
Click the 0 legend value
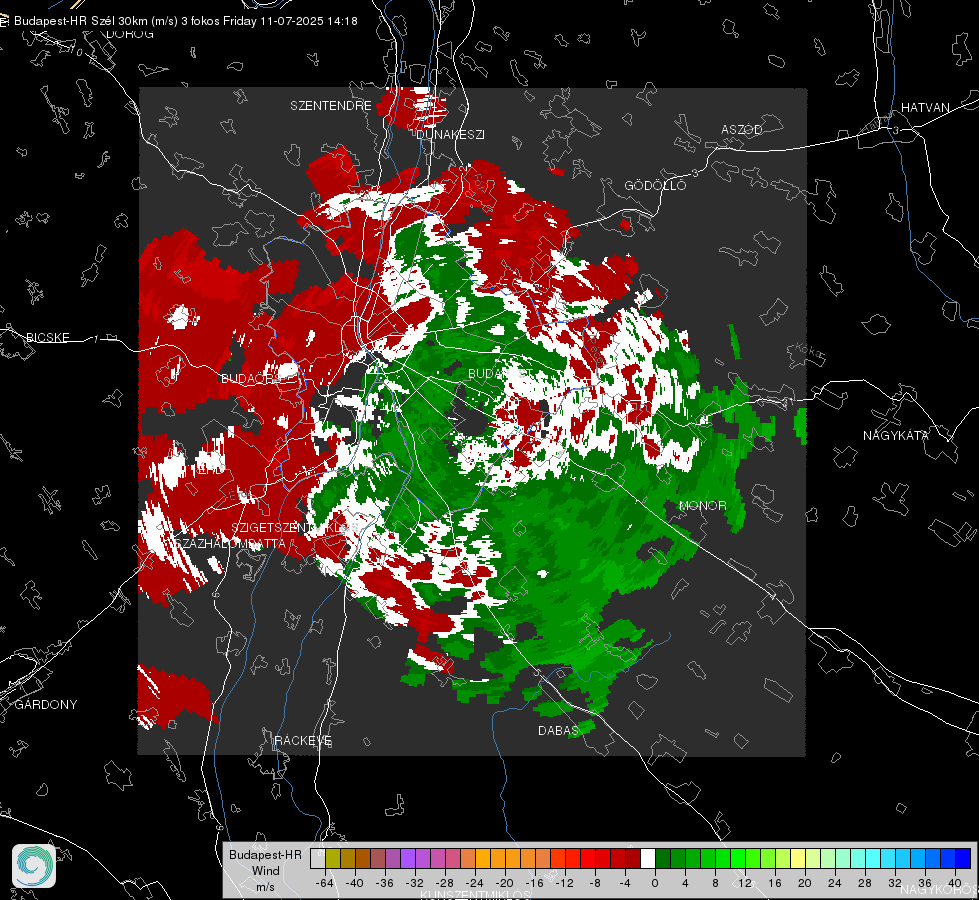click(x=655, y=883)
